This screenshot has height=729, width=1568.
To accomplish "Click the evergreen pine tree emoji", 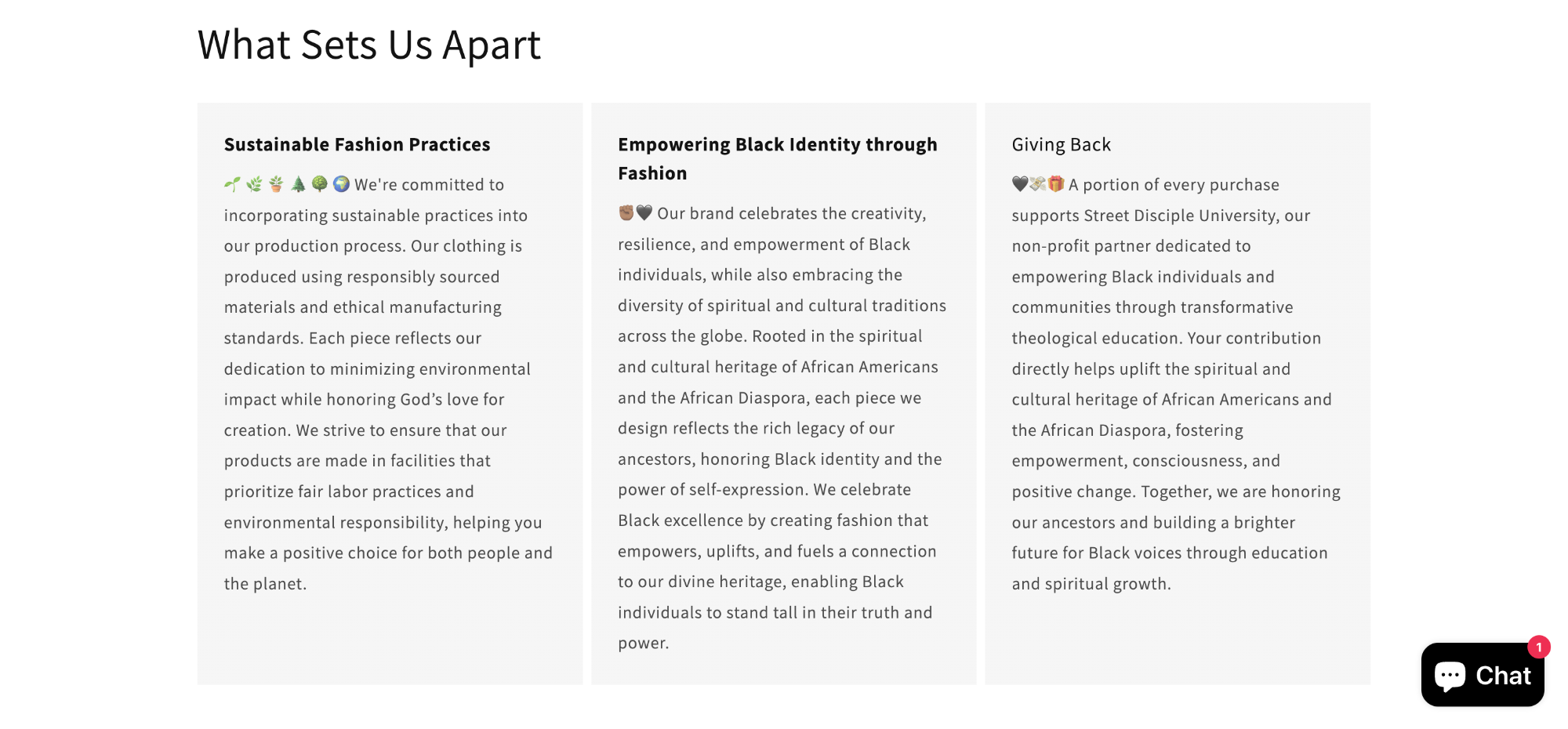I will pos(298,184).
